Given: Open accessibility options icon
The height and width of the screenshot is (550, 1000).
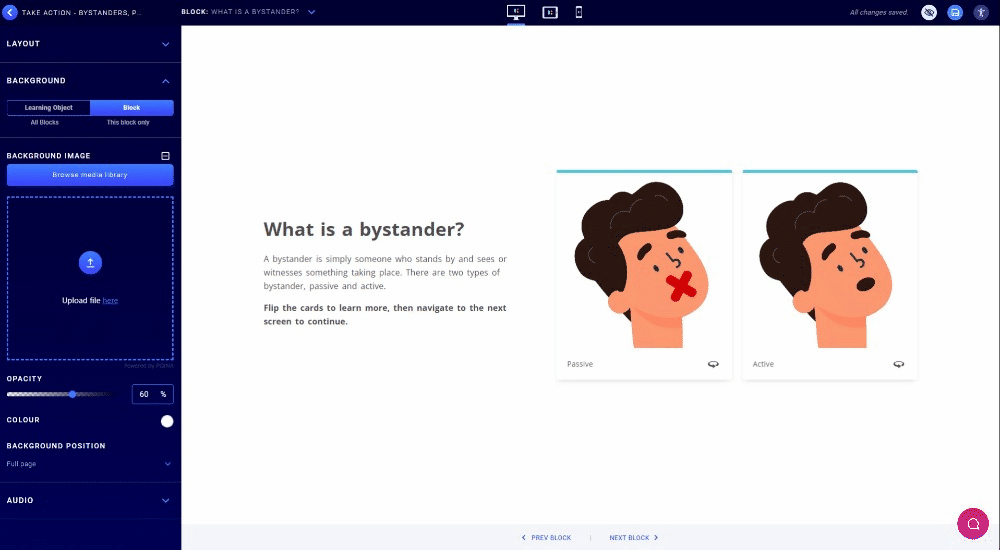Looking at the screenshot, I should click(x=981, y=12).
